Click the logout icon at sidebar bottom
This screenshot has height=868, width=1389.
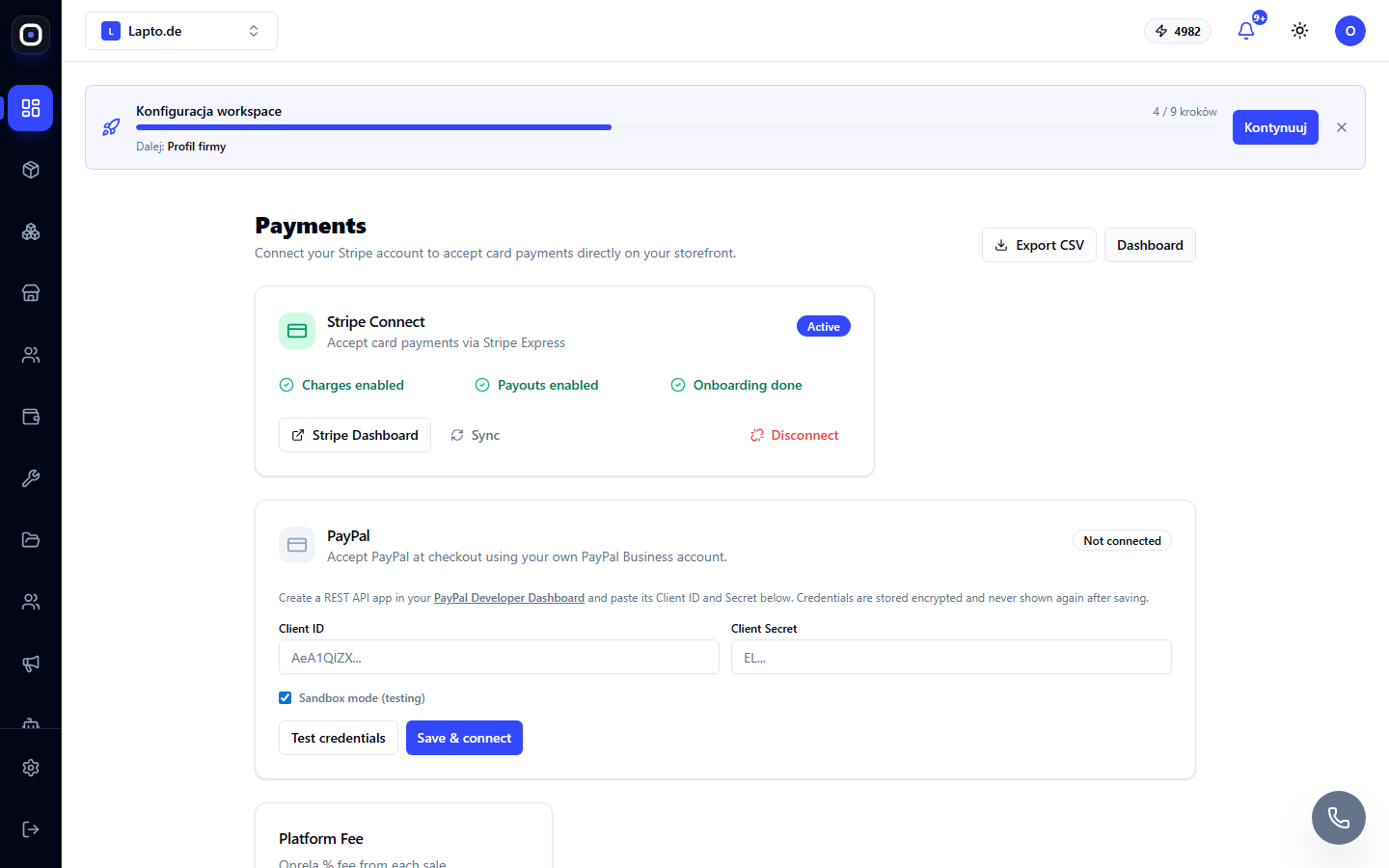(31, 829)
